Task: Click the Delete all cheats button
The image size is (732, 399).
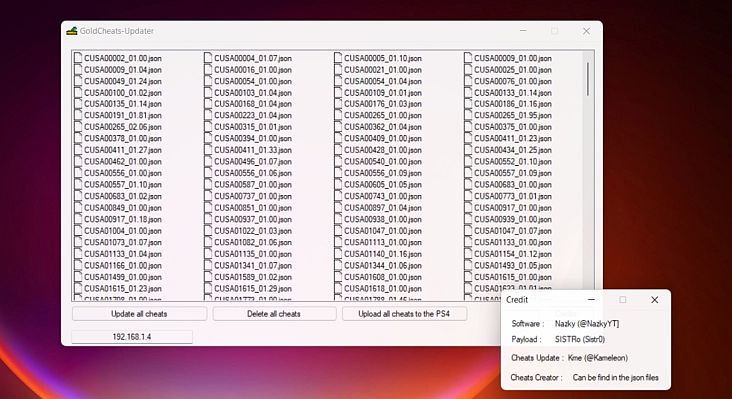Action: 274,314
